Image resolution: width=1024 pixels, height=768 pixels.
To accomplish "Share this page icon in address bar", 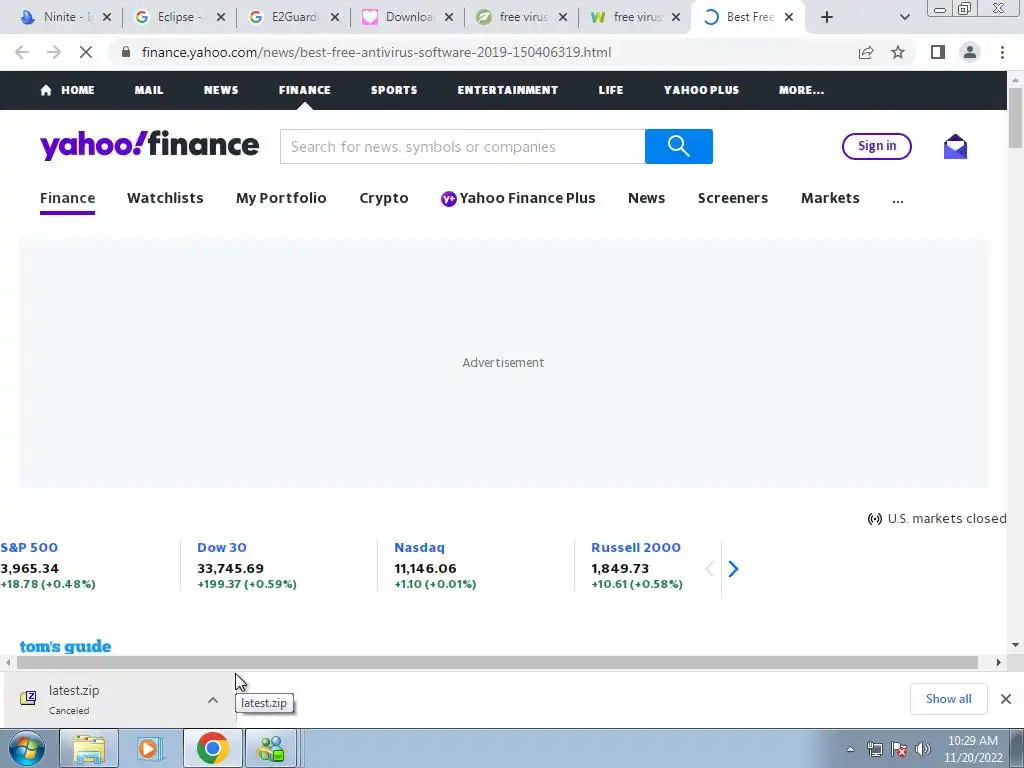I will (x=866, y=52).
